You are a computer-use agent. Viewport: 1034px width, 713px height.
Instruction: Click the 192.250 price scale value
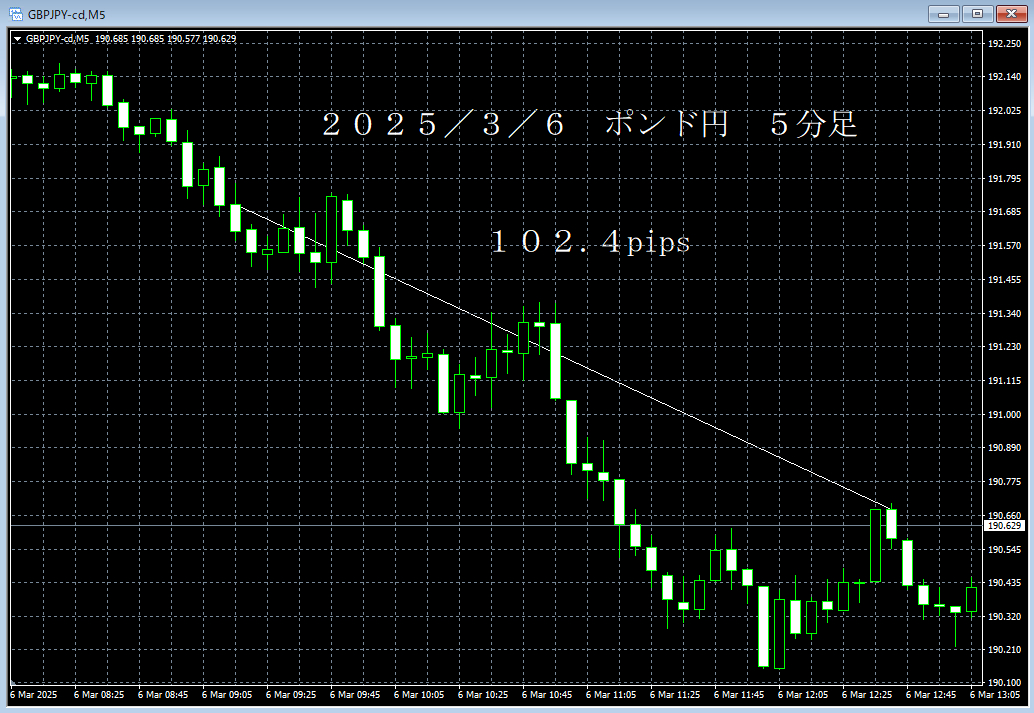(1004, 44)
